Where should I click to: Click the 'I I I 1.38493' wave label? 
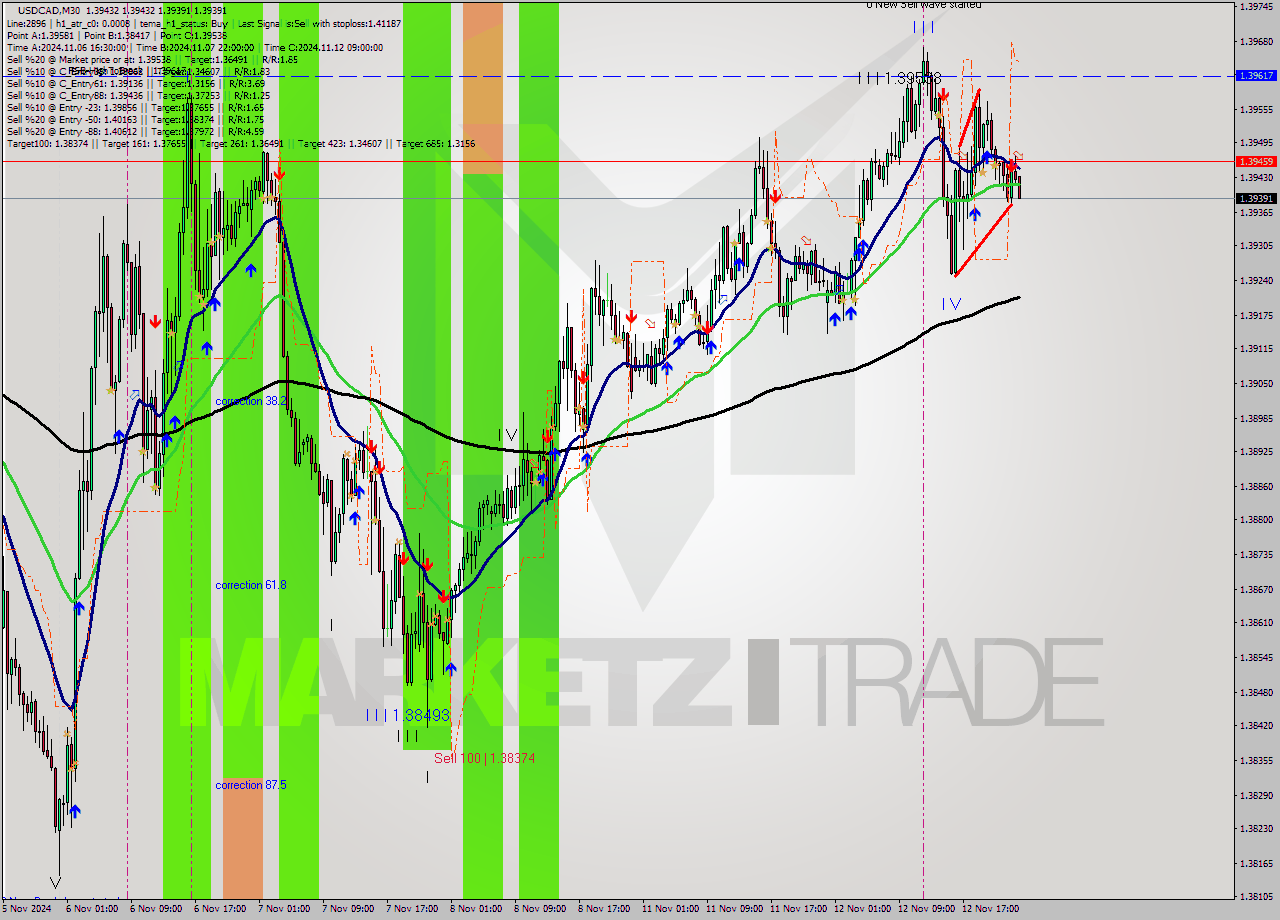click(408, 716)
